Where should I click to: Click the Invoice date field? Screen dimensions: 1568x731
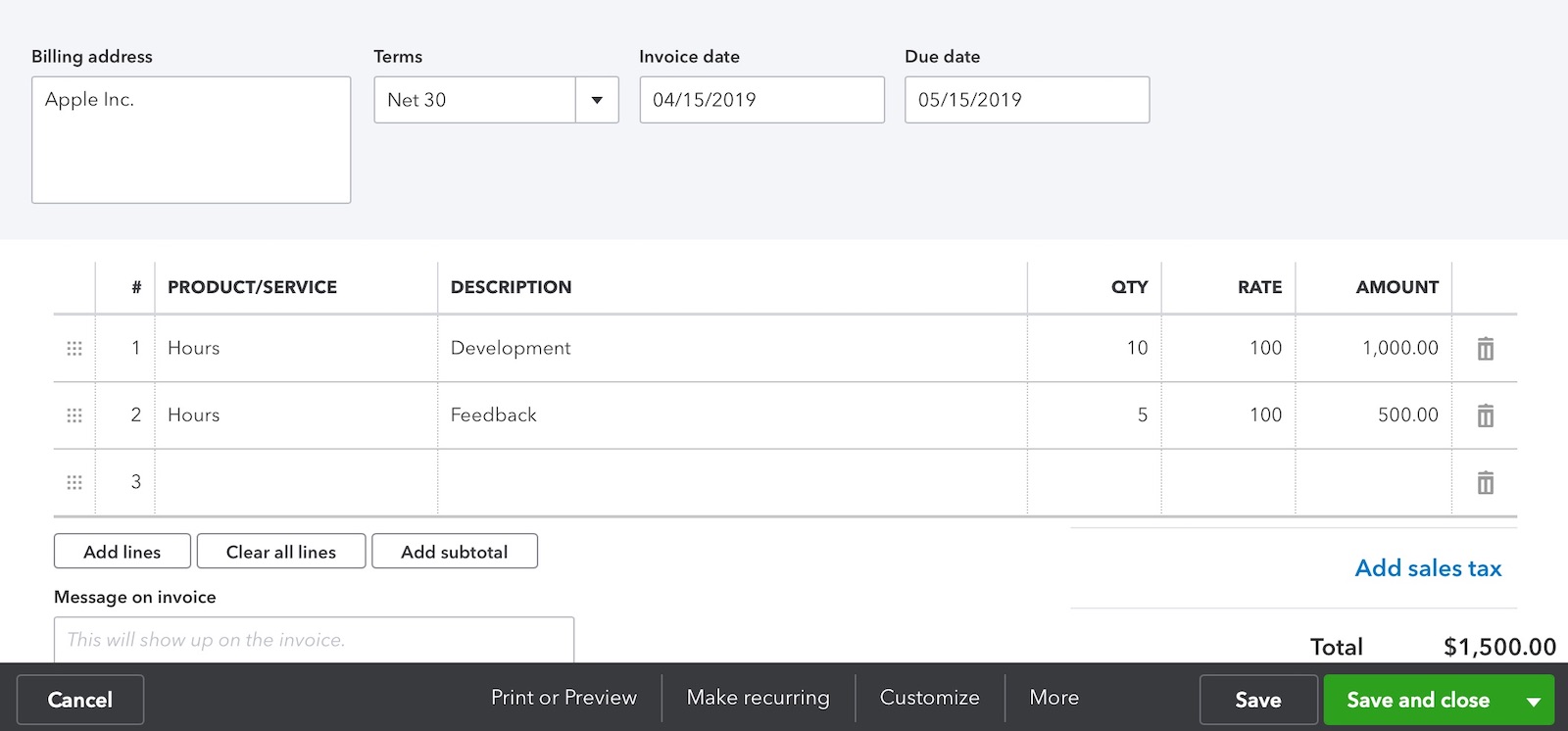(761, 100)
